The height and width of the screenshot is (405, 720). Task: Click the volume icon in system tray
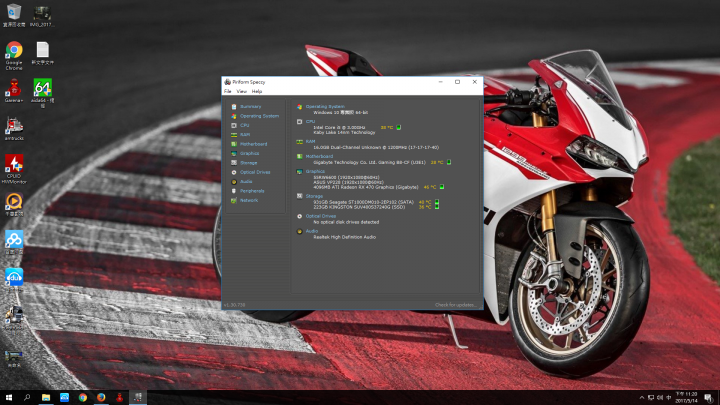coord(659,398)
